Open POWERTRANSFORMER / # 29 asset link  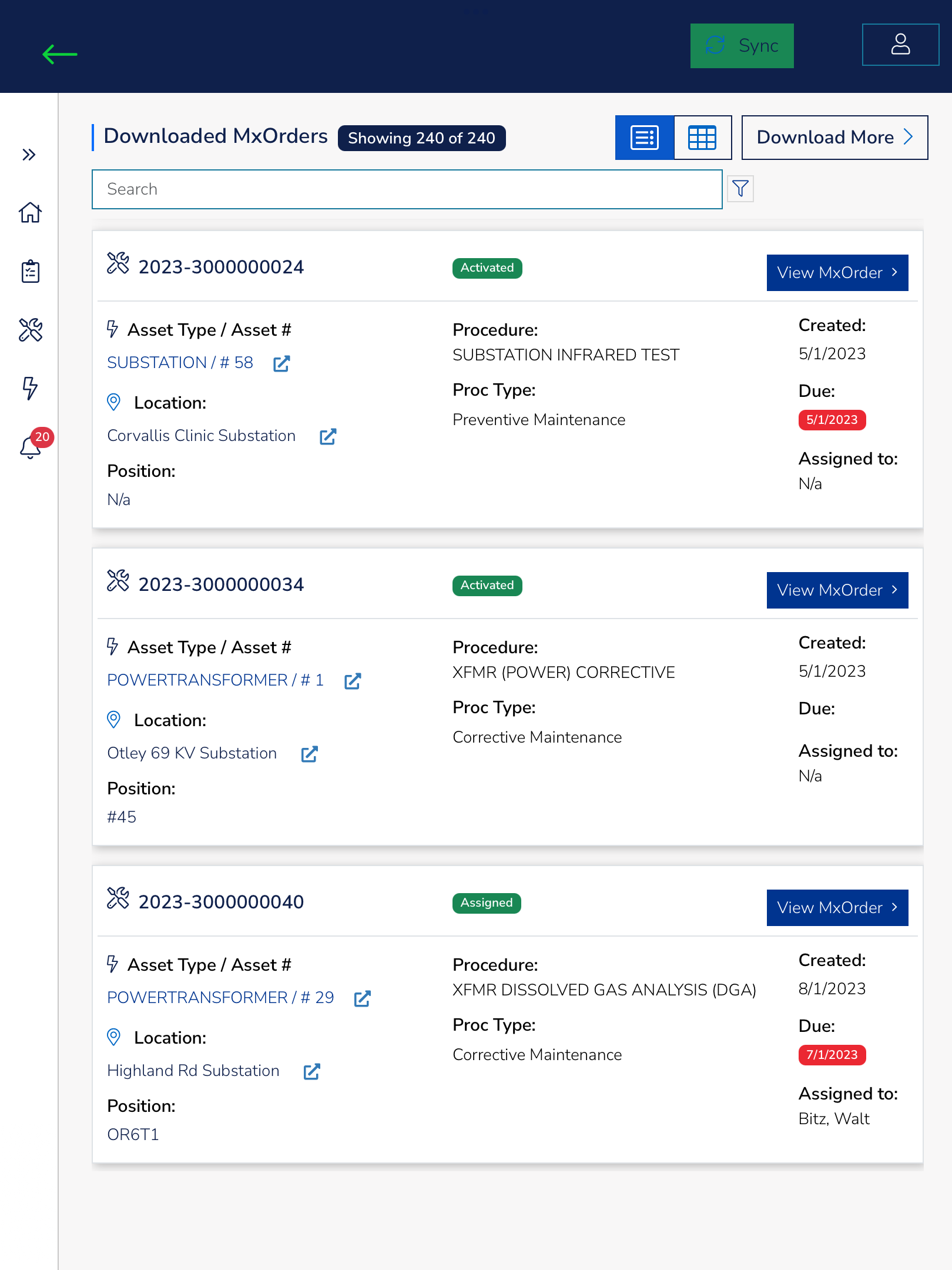click(220, 998)
